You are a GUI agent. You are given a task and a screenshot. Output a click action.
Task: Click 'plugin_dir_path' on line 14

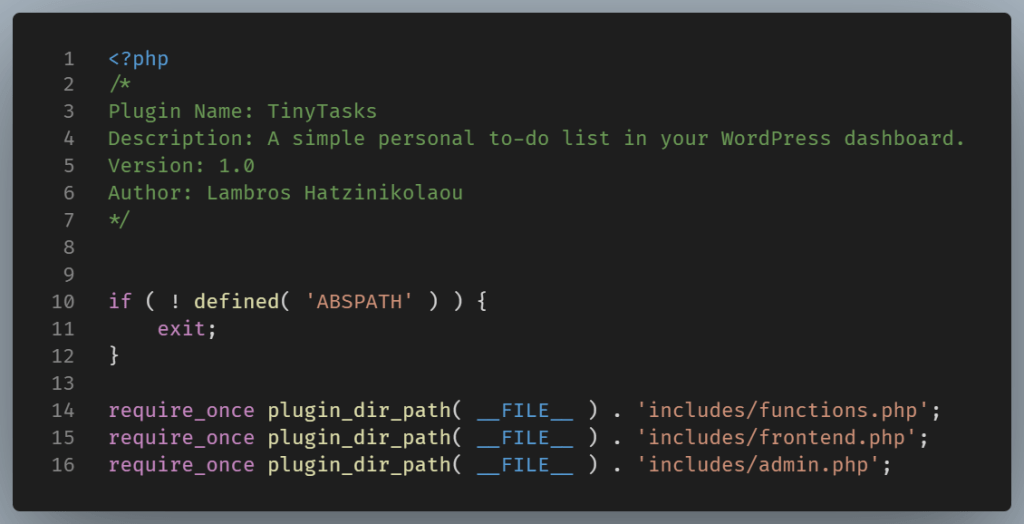[x=359, y=411]
